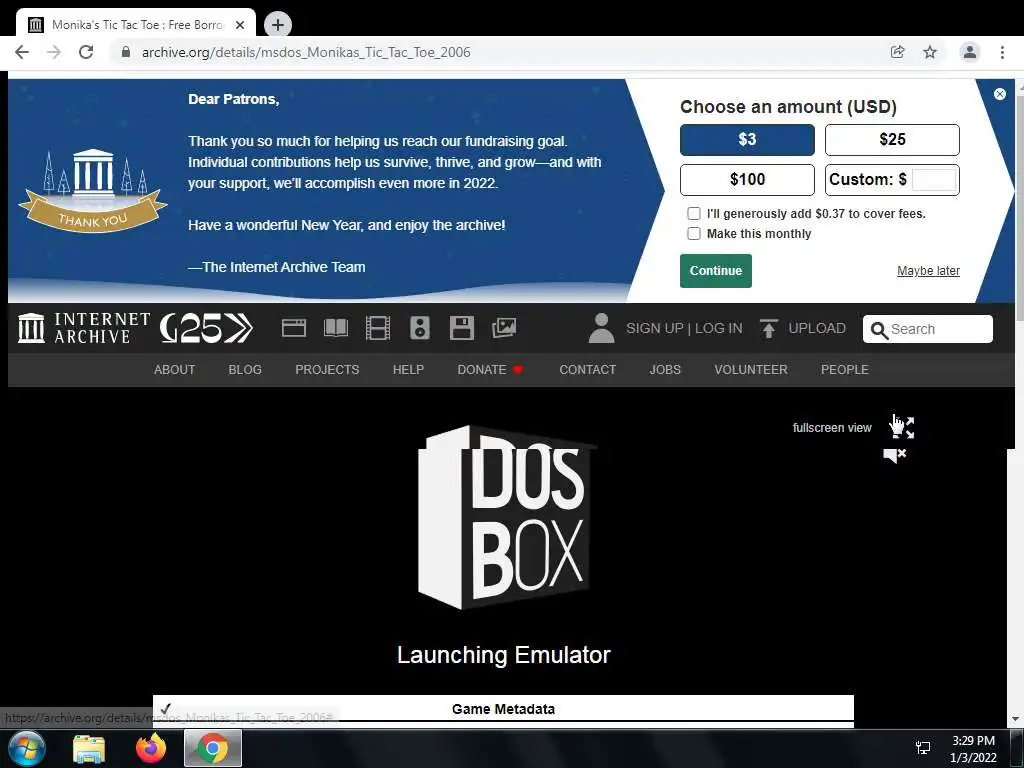Select the Monika's Tic Tac Toe tab
Screen dimensions: 1024x768
(136, 25)
